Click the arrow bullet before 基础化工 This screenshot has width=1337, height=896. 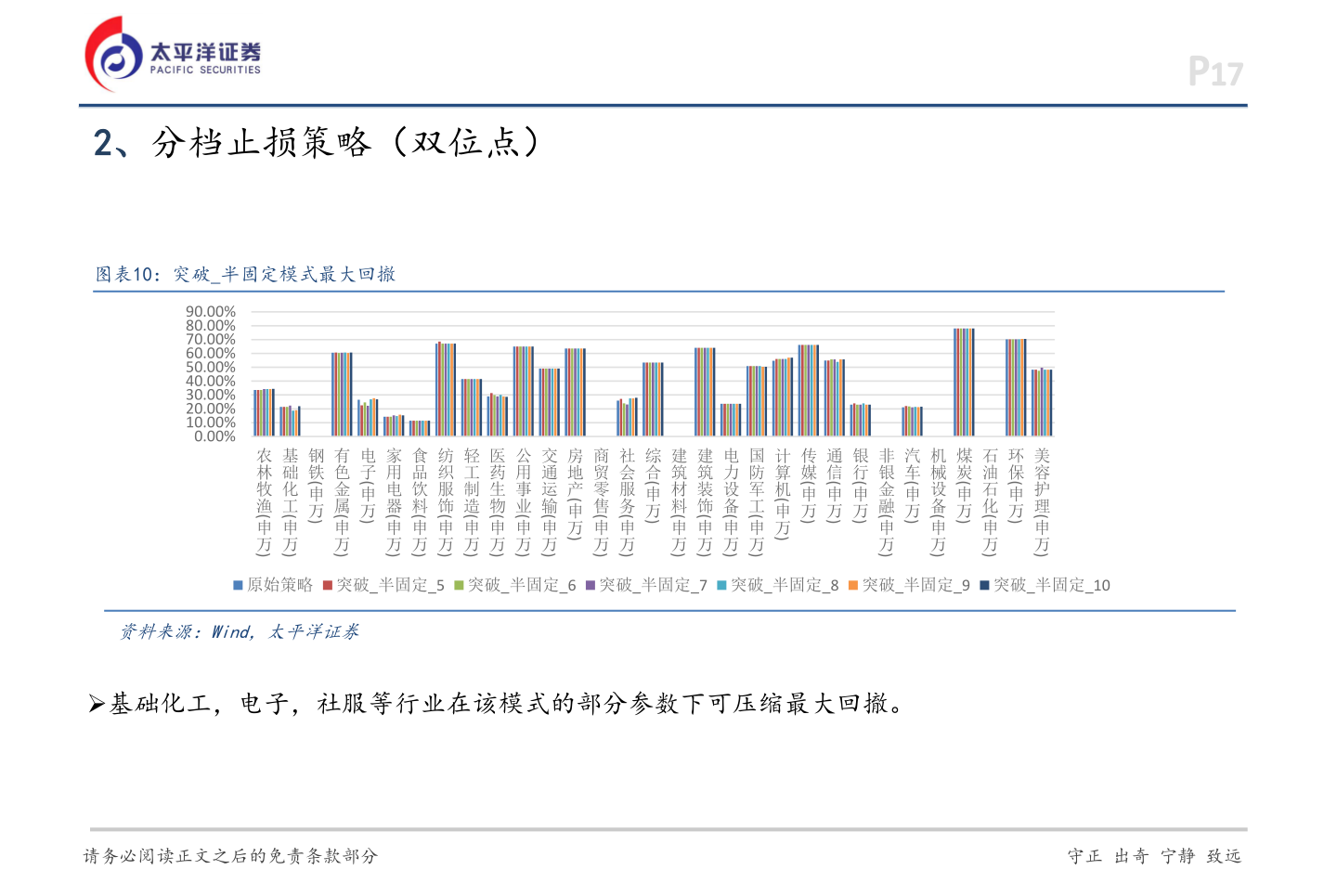[x=97, y=704]
